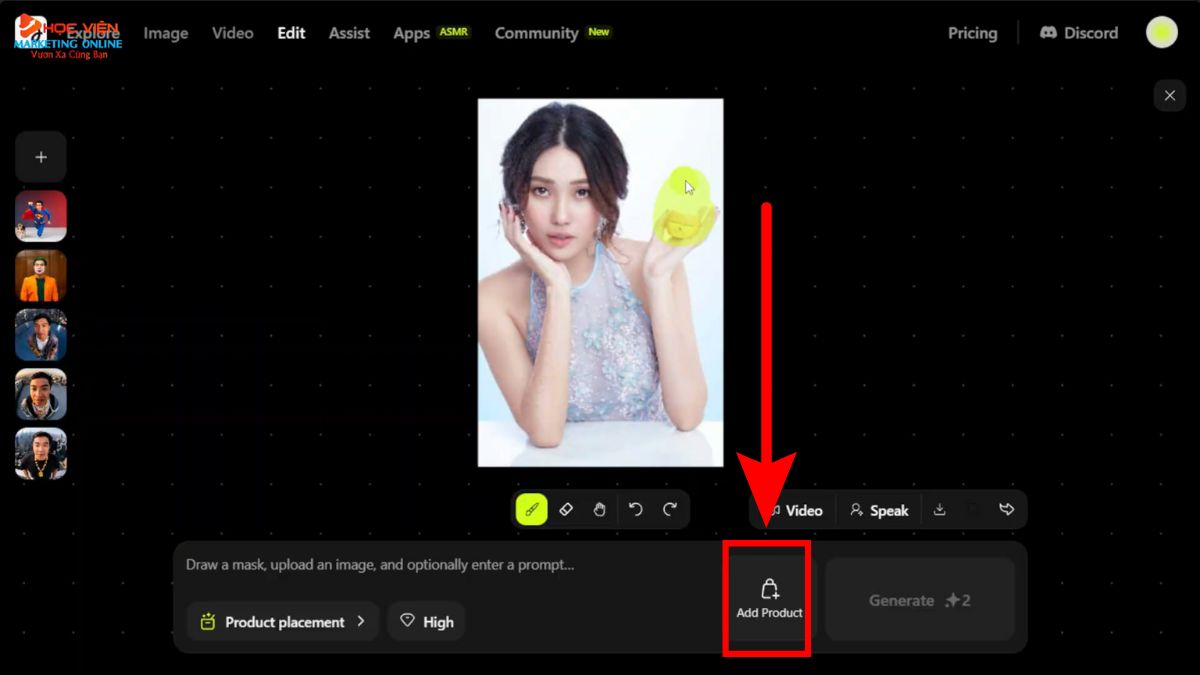Switch to the Image tab
This screenshot has height=675, width=1200.
click(166, 33)
